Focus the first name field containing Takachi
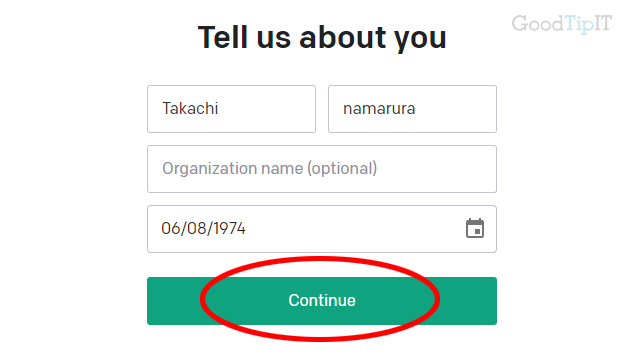 (x=231, y=109)
